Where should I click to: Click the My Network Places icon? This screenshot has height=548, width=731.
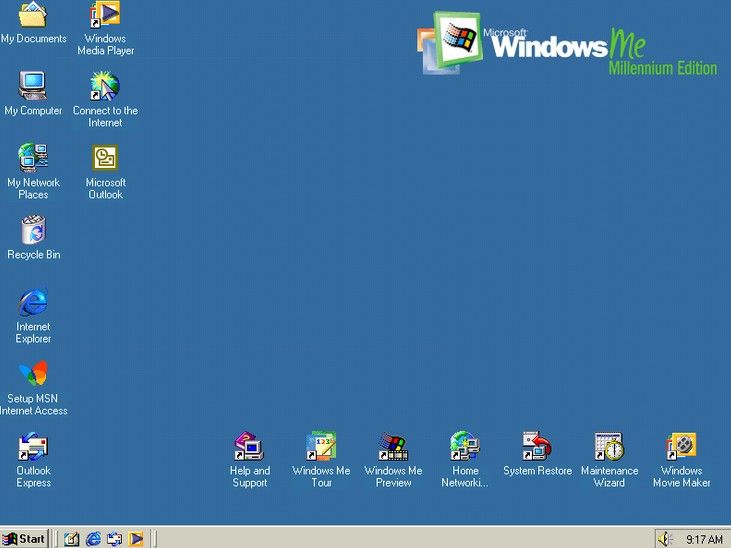(x=33, y=158)
